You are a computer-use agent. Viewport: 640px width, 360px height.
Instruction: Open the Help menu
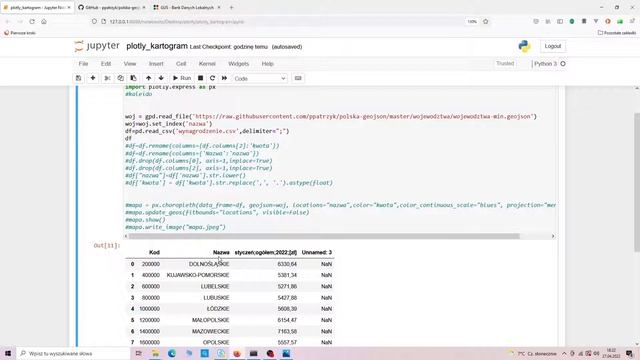[x=267, y=64]
